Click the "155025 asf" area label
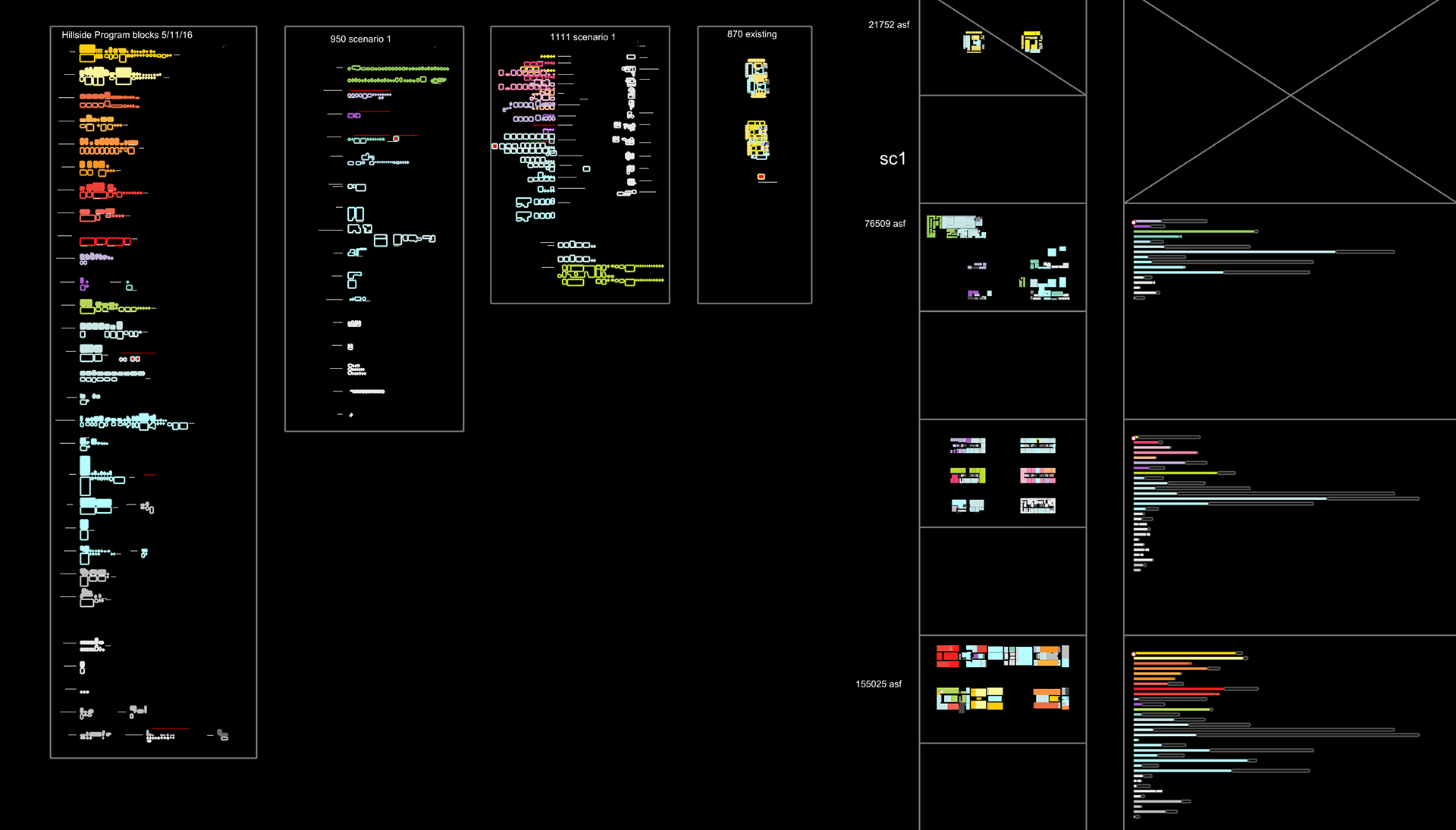Viewport: 1456px width, 830px height. 879,684
